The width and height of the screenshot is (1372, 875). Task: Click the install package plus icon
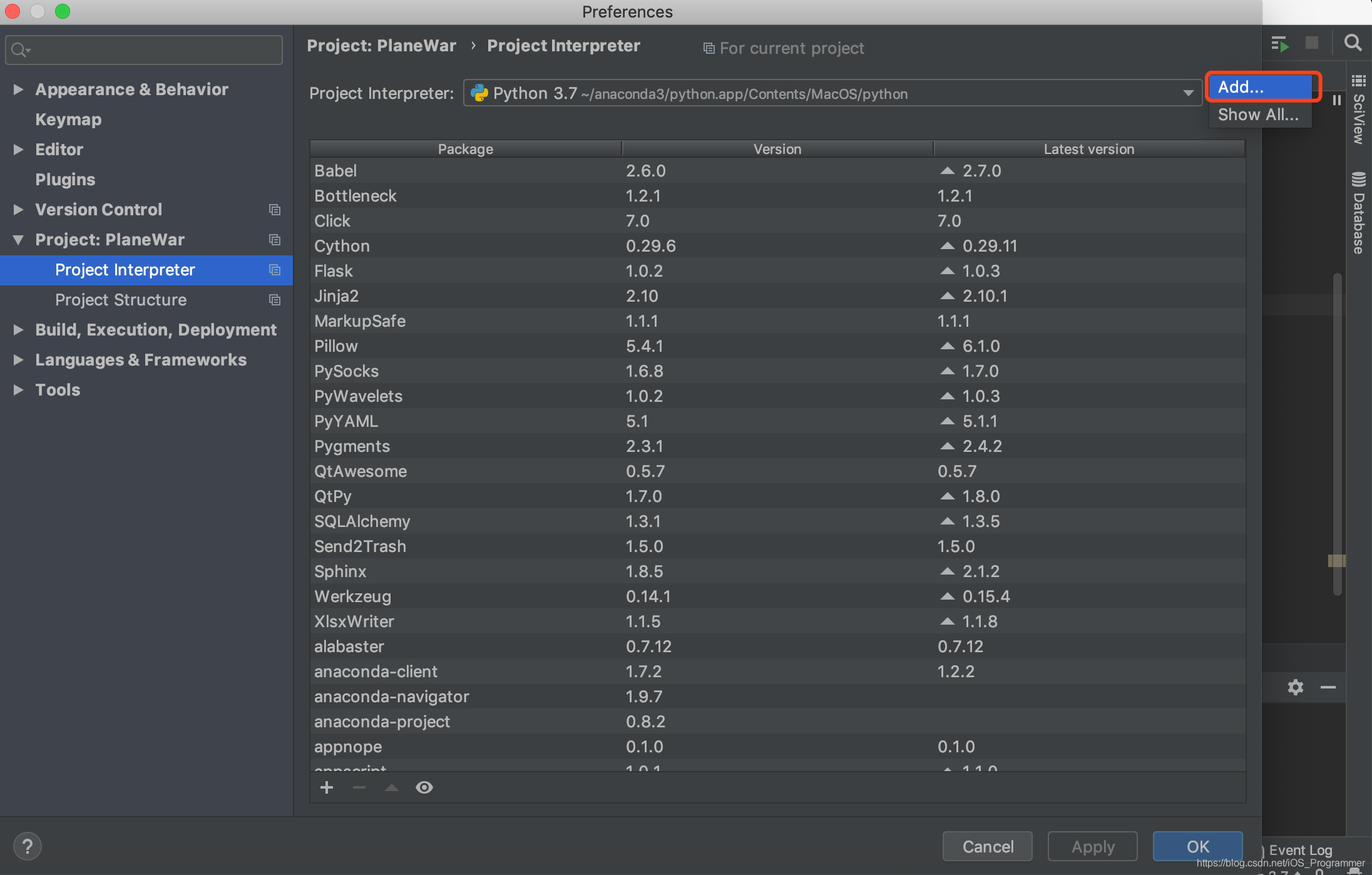click(327, 787)
